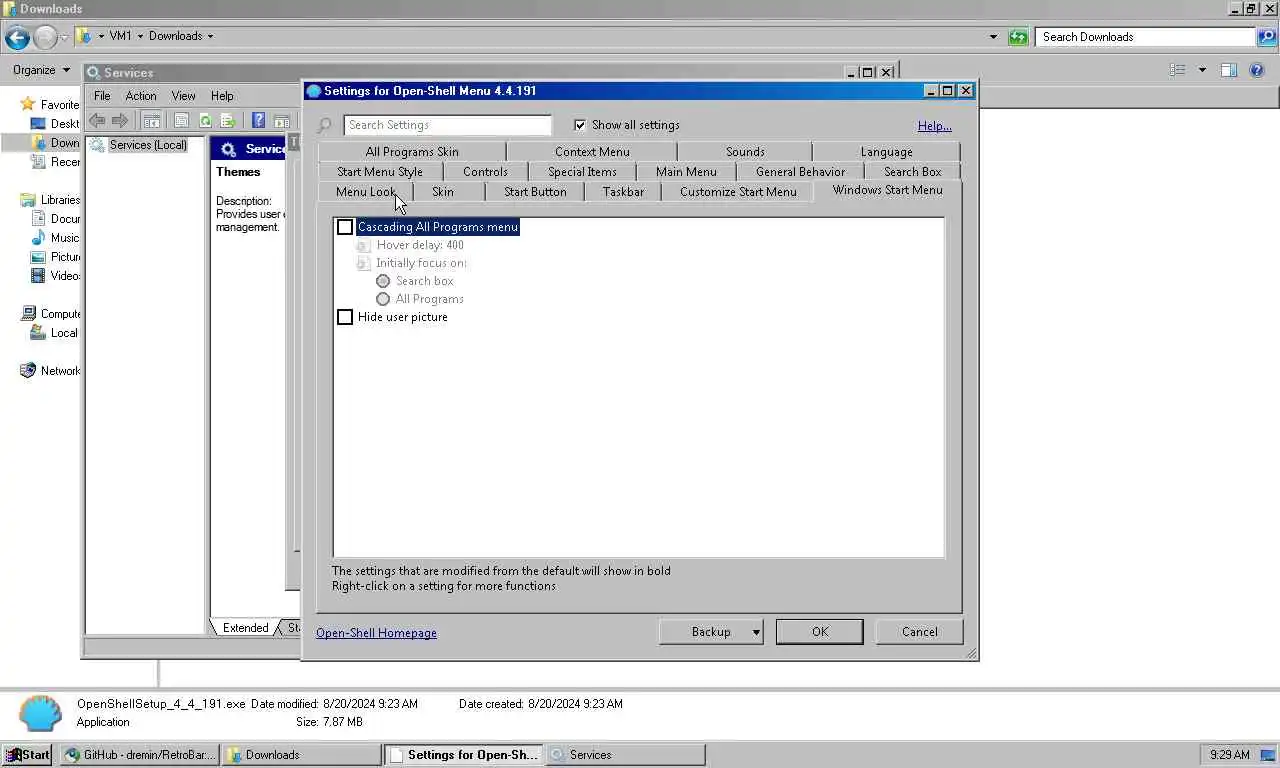Open the Sounds tab
The width and height of the screenshot is (1280, 768).
pyautogui.click(x=745, y=152)
